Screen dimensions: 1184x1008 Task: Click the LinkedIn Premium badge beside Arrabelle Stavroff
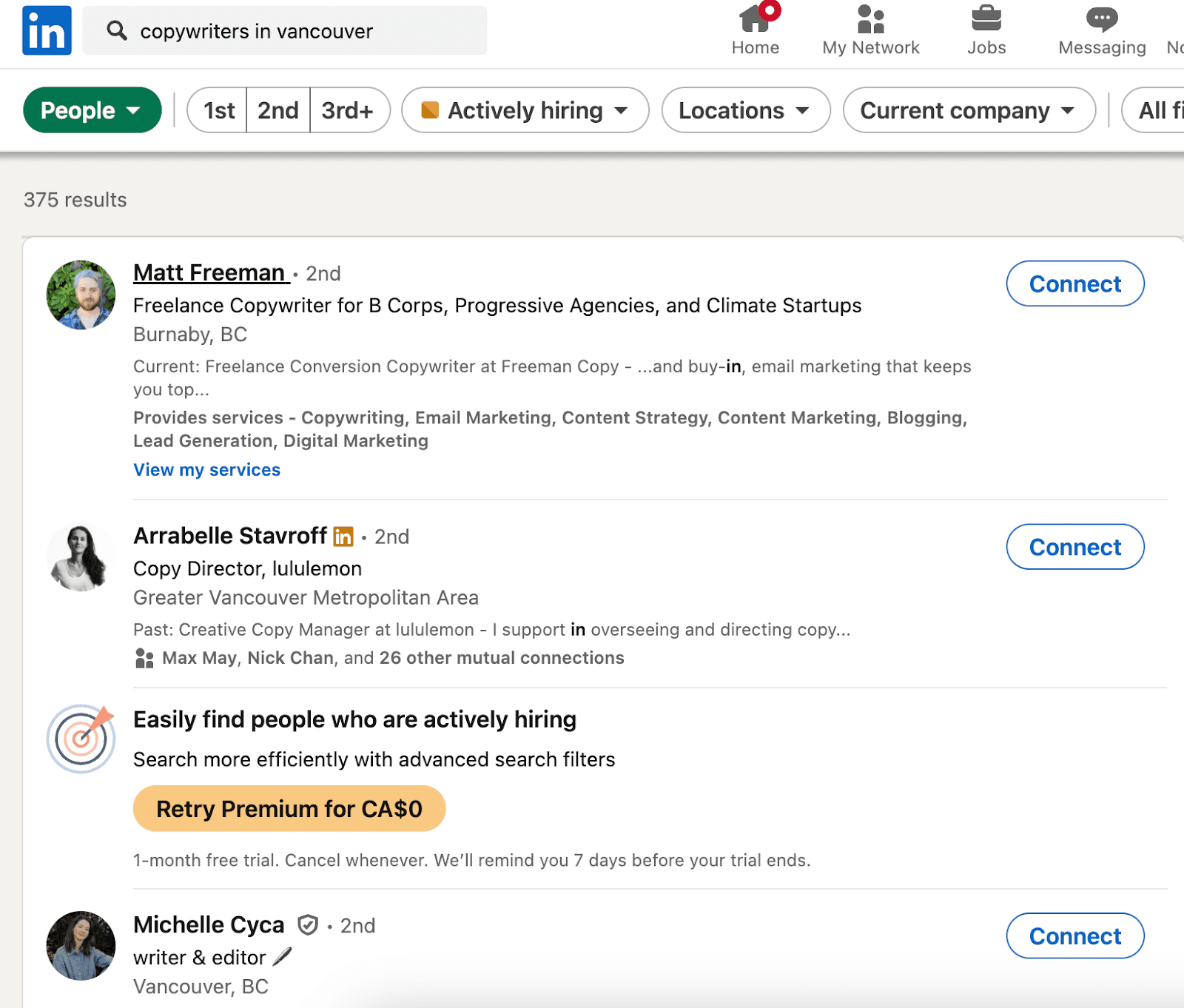click(343, 537)
